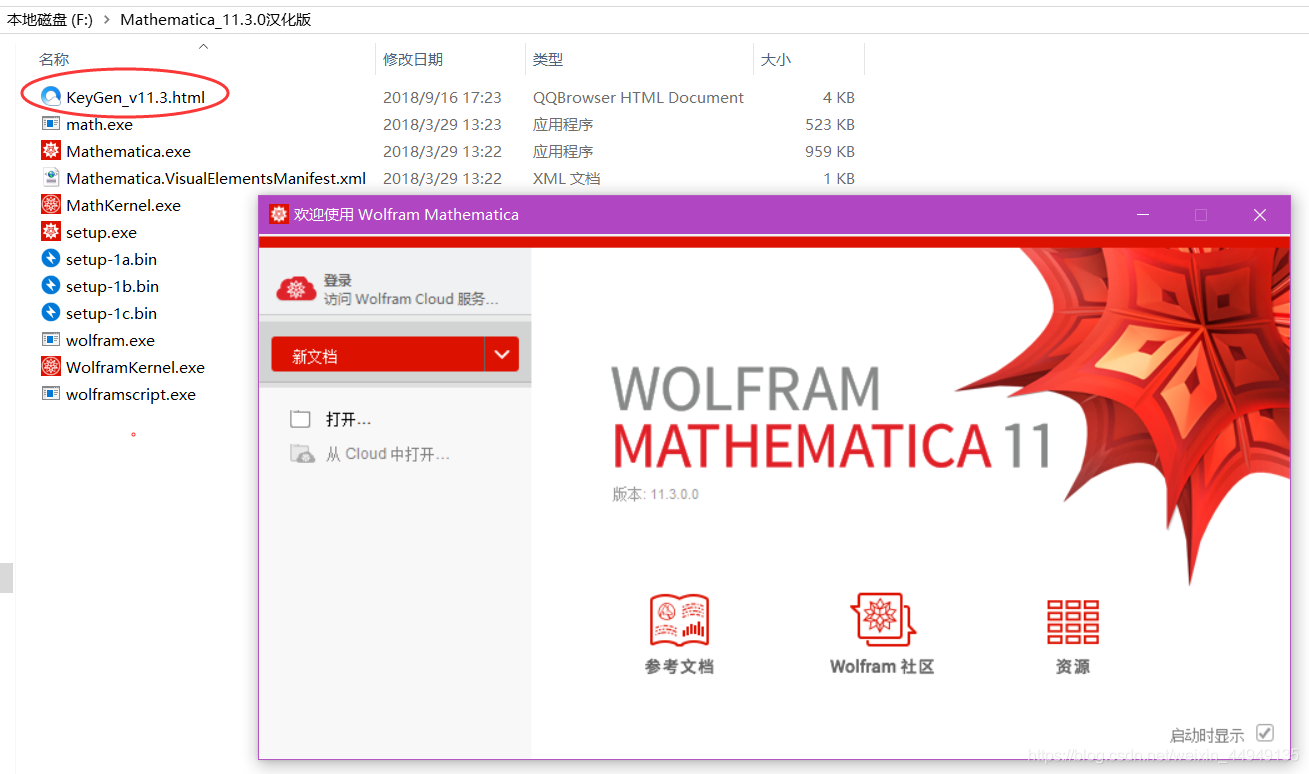Select the setup-1c.bin file icon
Screen dimensions: 1309x774
tap(51, 313)
